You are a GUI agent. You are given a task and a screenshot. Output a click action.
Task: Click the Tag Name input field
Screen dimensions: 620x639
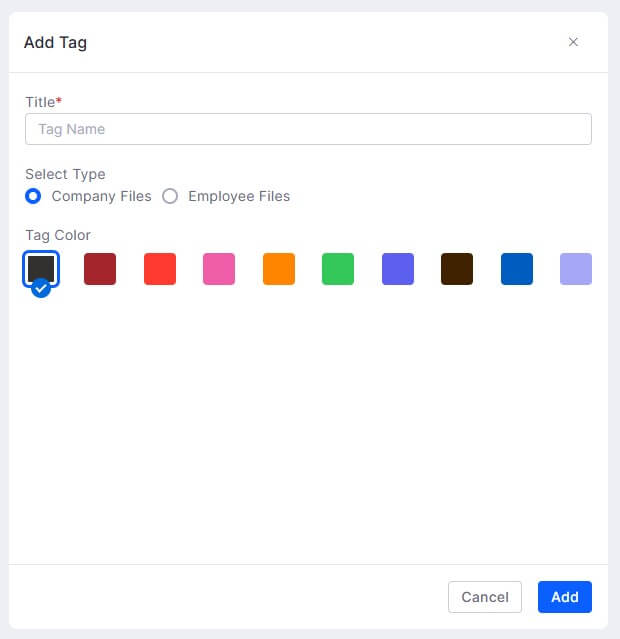308,129
